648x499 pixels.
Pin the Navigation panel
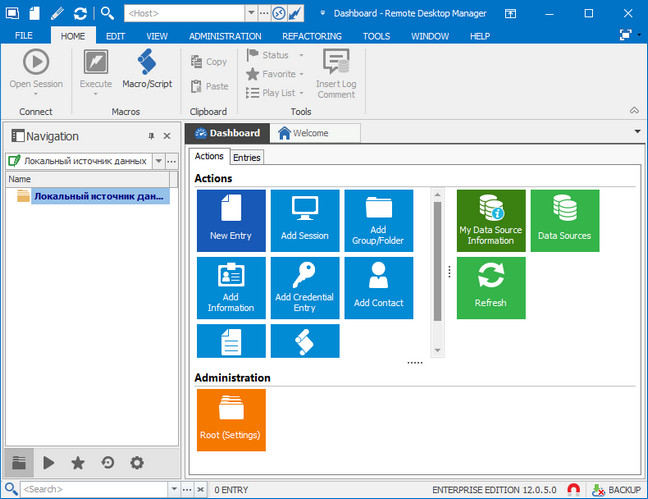coord(152,136)
